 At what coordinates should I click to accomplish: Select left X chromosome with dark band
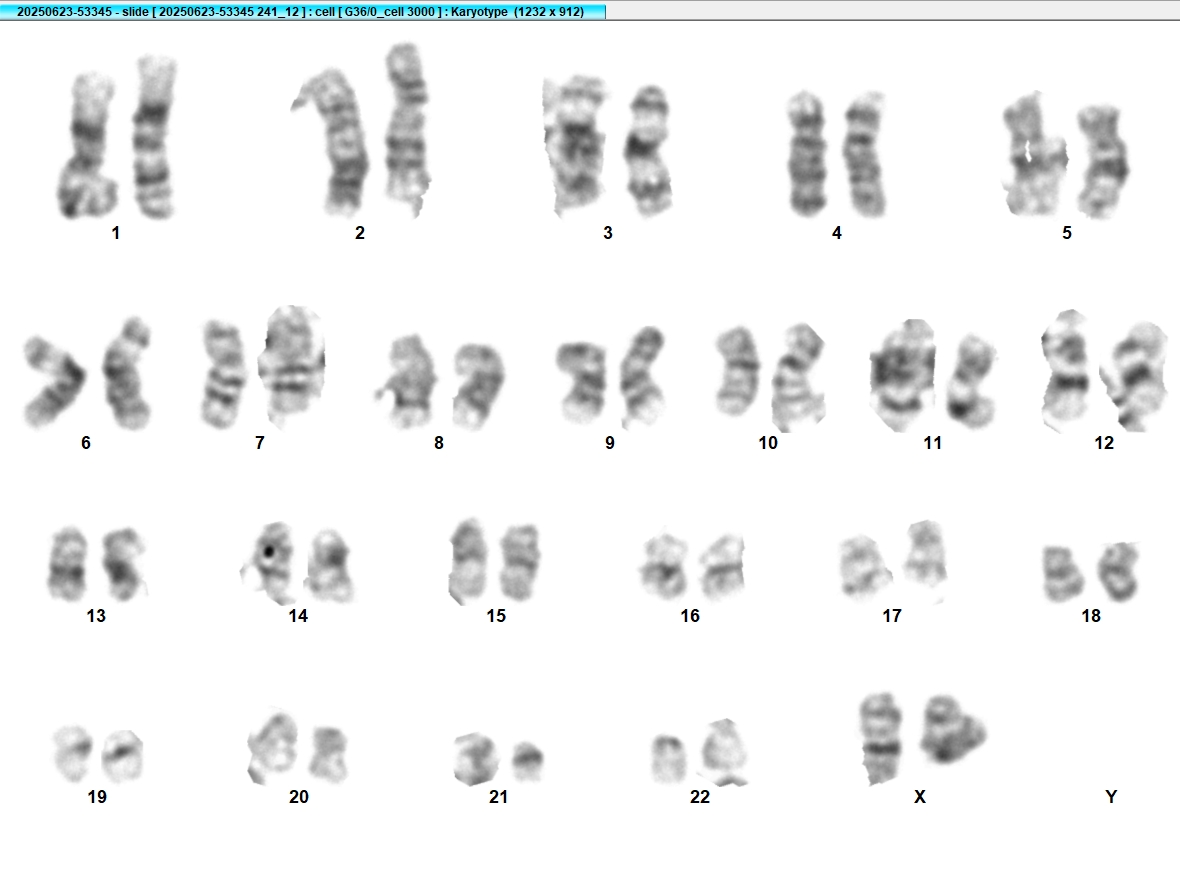tap(881, 739)
